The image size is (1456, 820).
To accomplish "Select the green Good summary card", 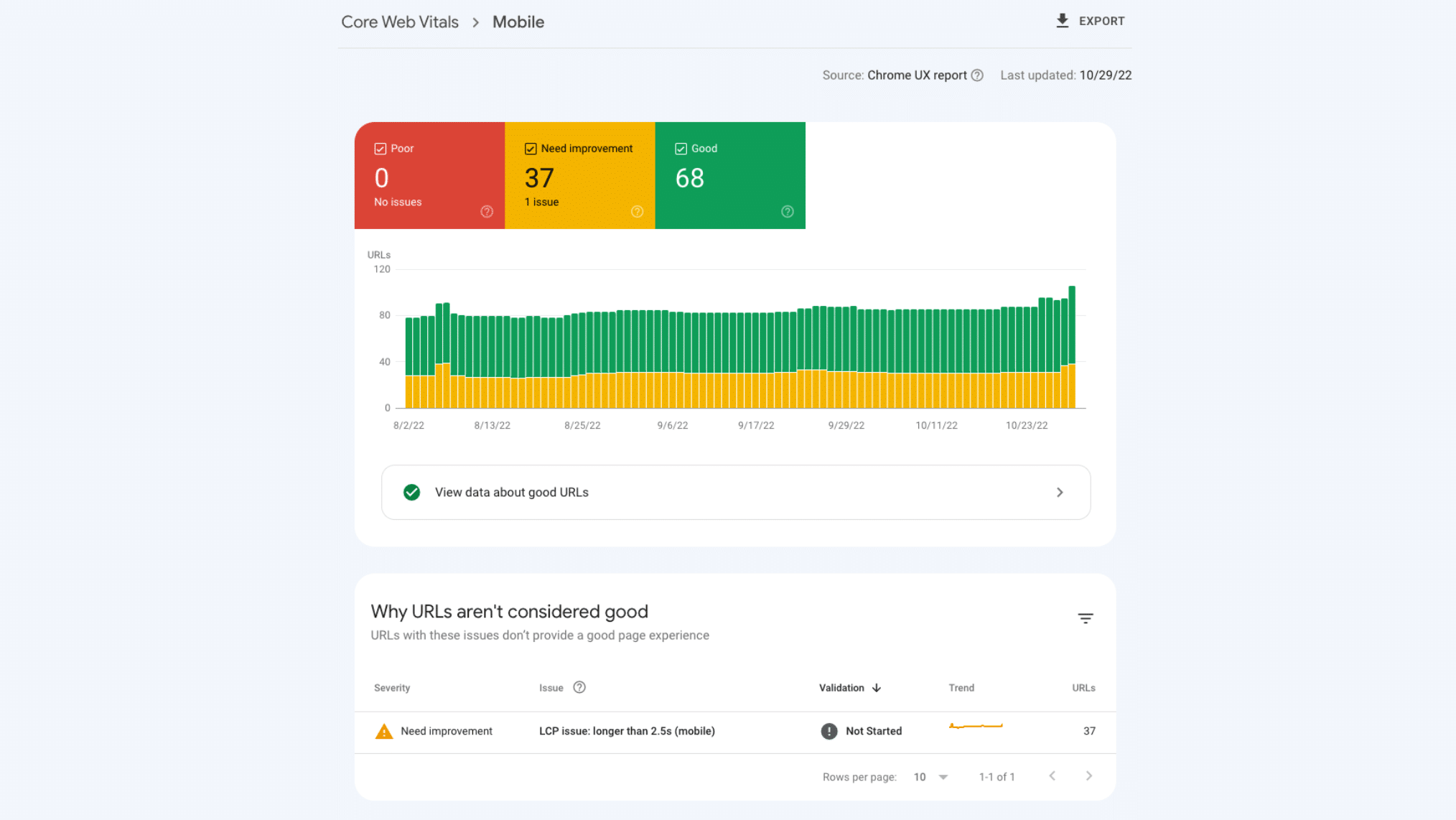I will 730,175.
